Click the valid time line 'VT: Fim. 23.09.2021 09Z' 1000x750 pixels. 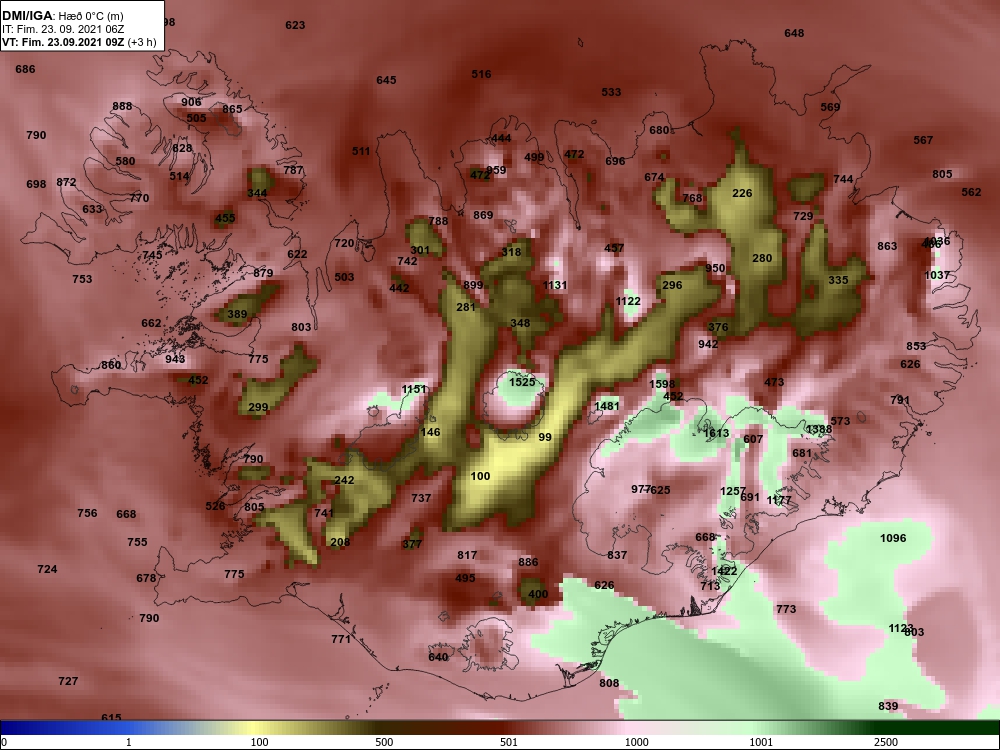(x=64, y=42)
